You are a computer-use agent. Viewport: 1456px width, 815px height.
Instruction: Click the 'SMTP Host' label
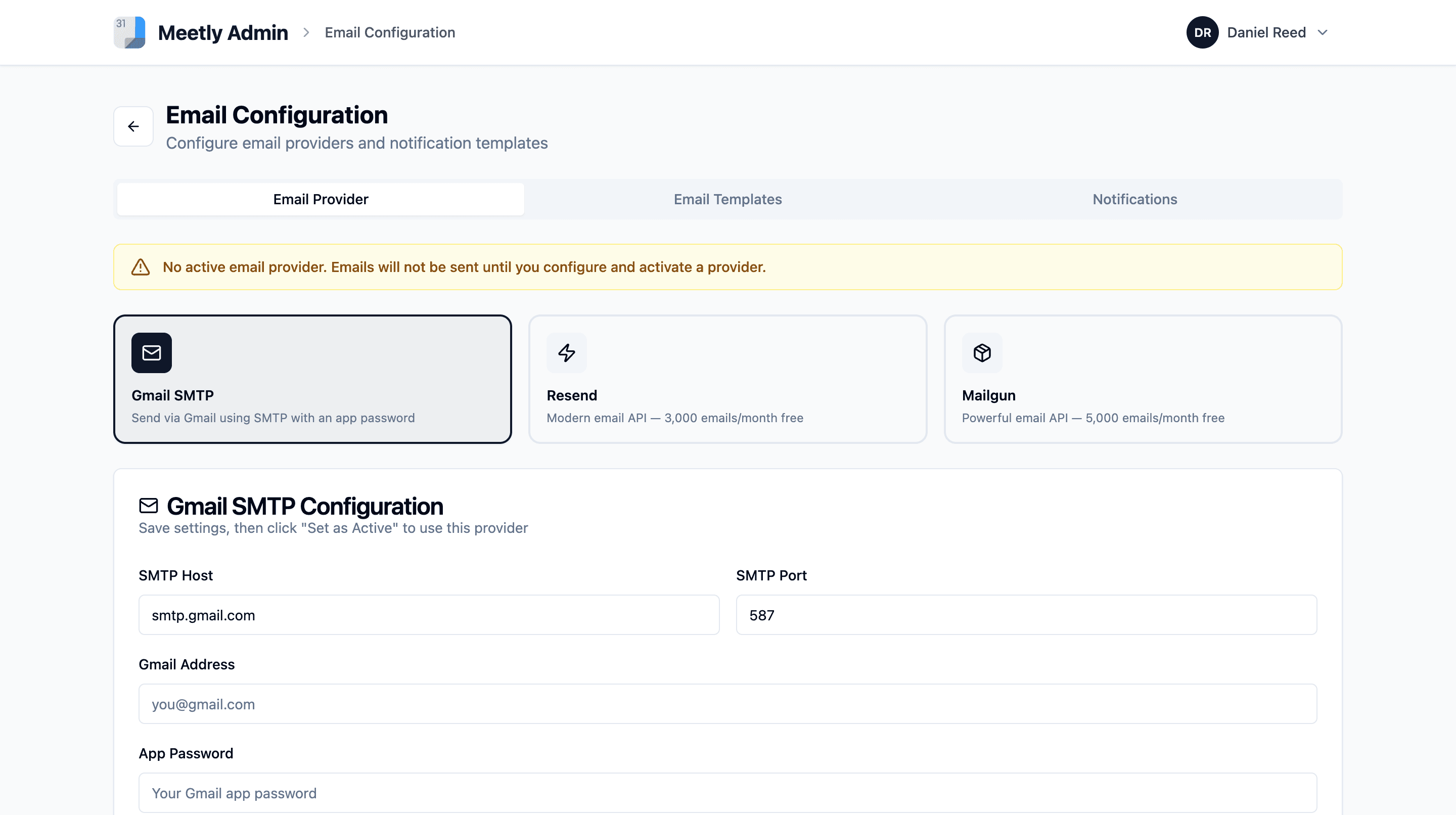176,575
